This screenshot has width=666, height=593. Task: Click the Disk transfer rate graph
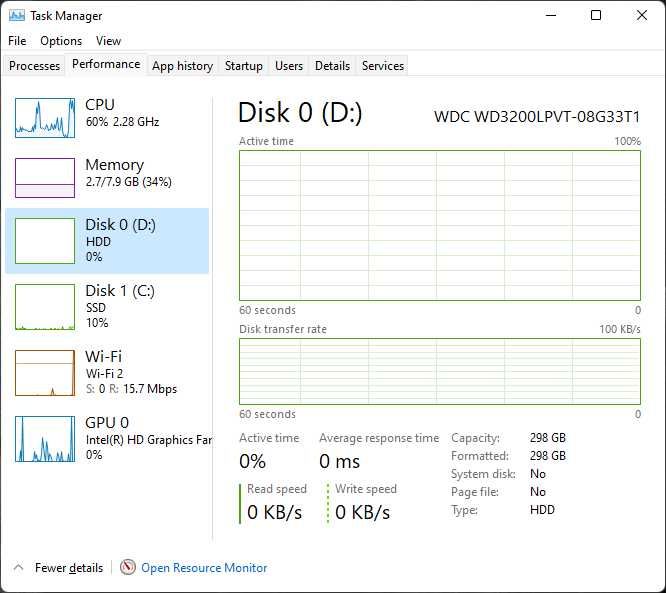pyautogui.click(x=439, y=371)
